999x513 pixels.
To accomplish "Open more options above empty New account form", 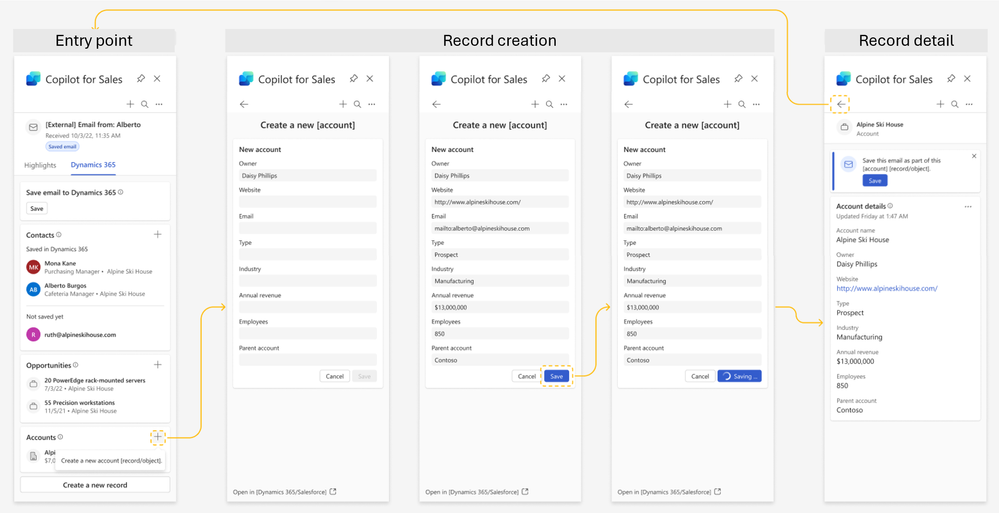I will pyautogui.click(x=372, y=104).
